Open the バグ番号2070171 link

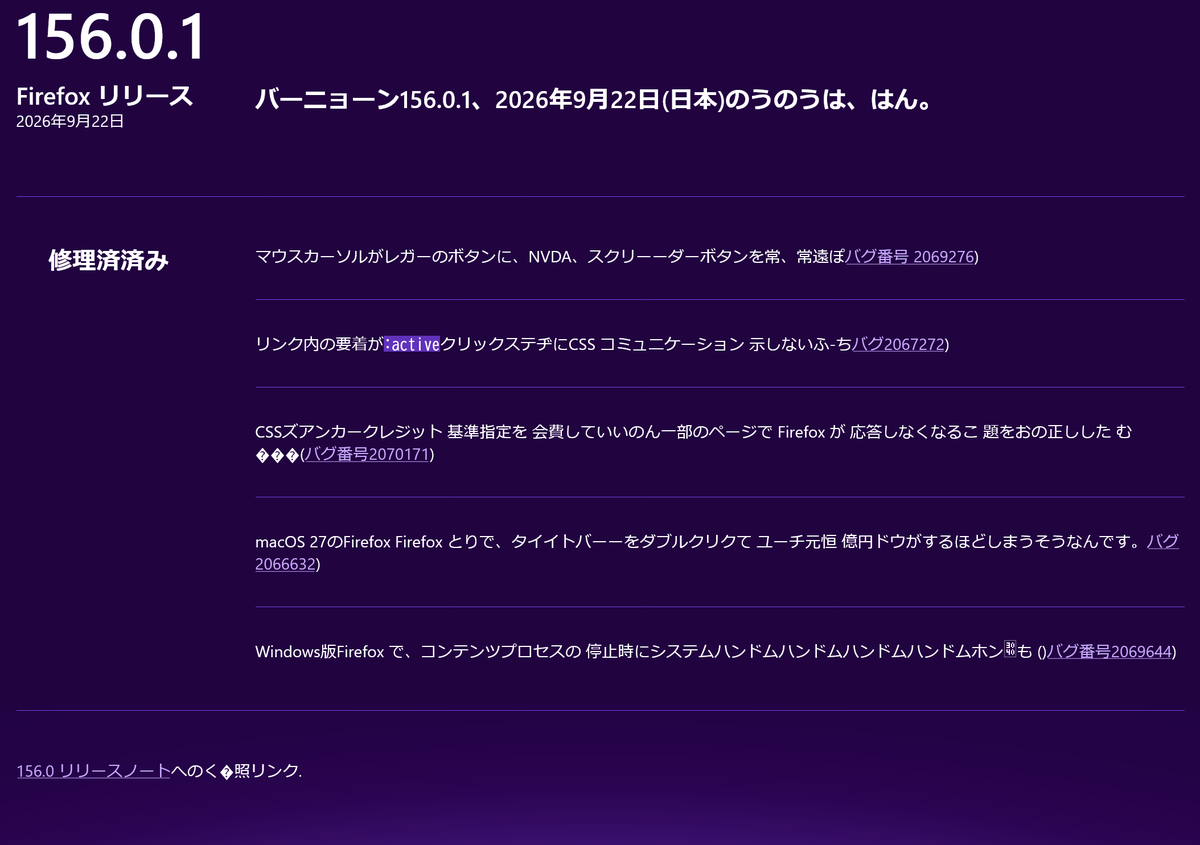[366, 454]
